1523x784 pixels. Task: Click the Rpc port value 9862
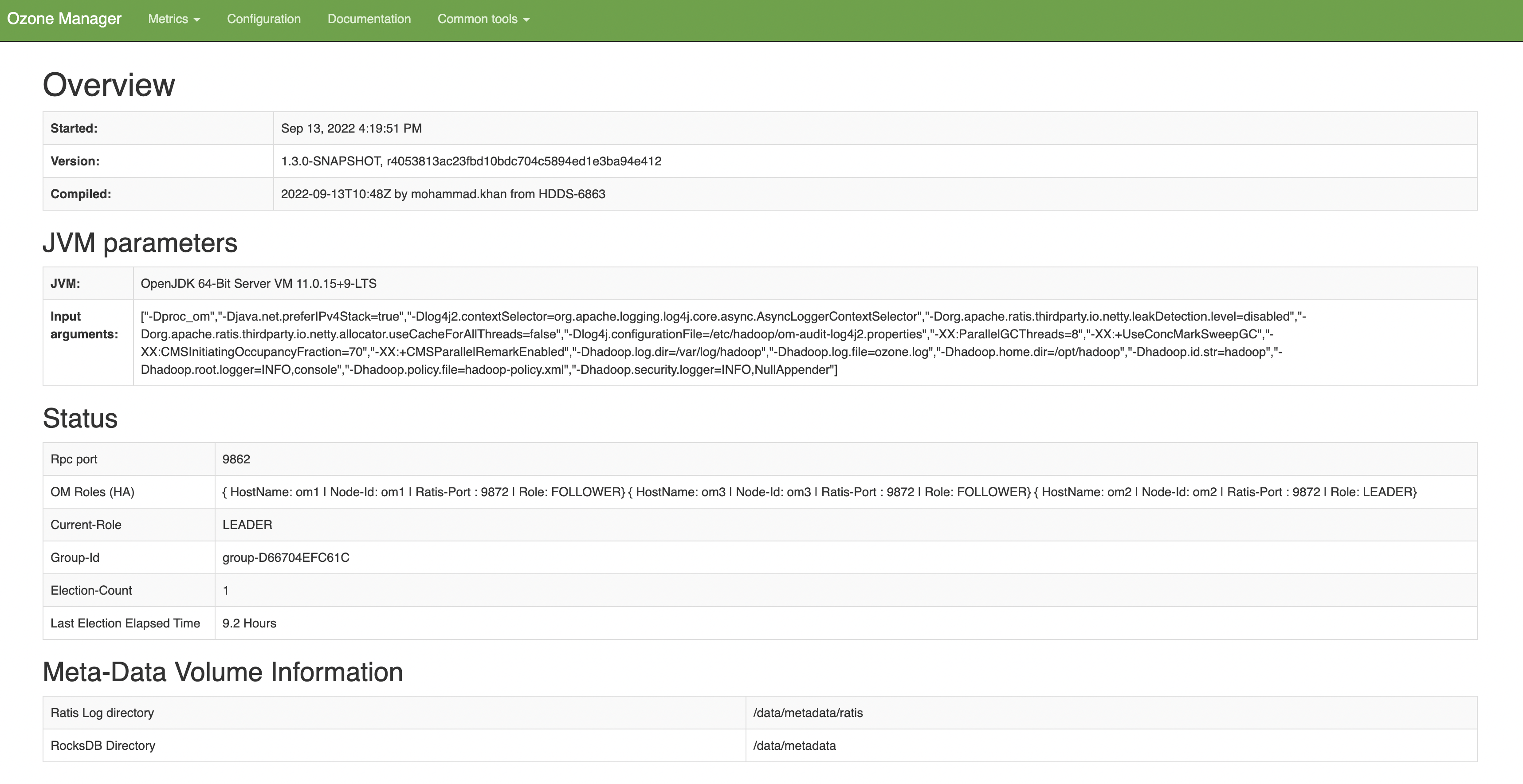point(236,459)
